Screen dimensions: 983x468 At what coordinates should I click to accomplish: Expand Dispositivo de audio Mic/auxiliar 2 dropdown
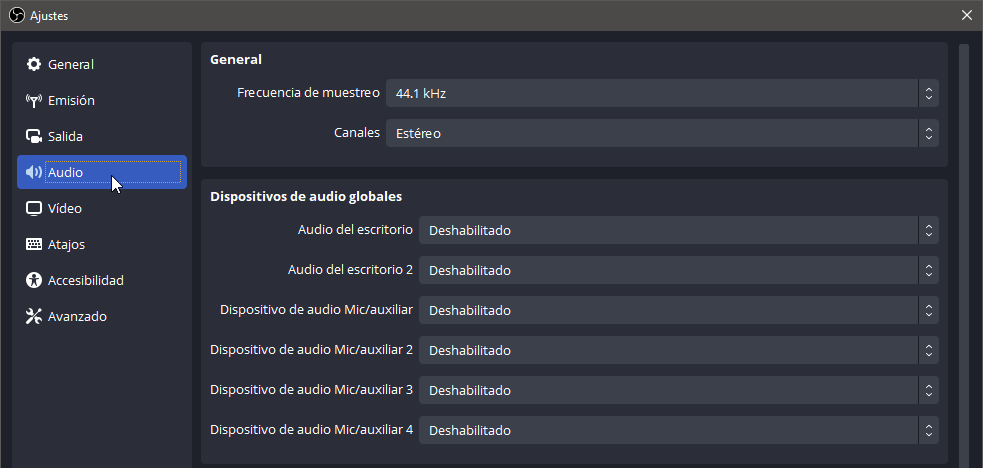coord(678,350)
